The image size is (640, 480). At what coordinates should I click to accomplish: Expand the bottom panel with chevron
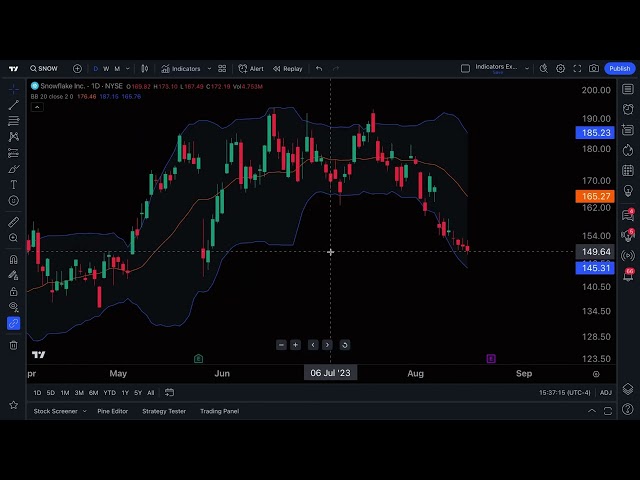pyautogui.click(x=592, y=411)
